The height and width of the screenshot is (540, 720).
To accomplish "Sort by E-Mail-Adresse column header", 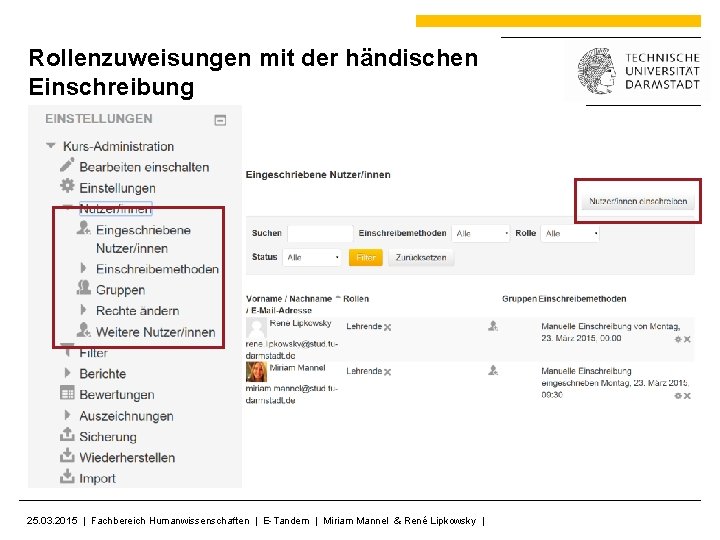I will pos(281,310).
